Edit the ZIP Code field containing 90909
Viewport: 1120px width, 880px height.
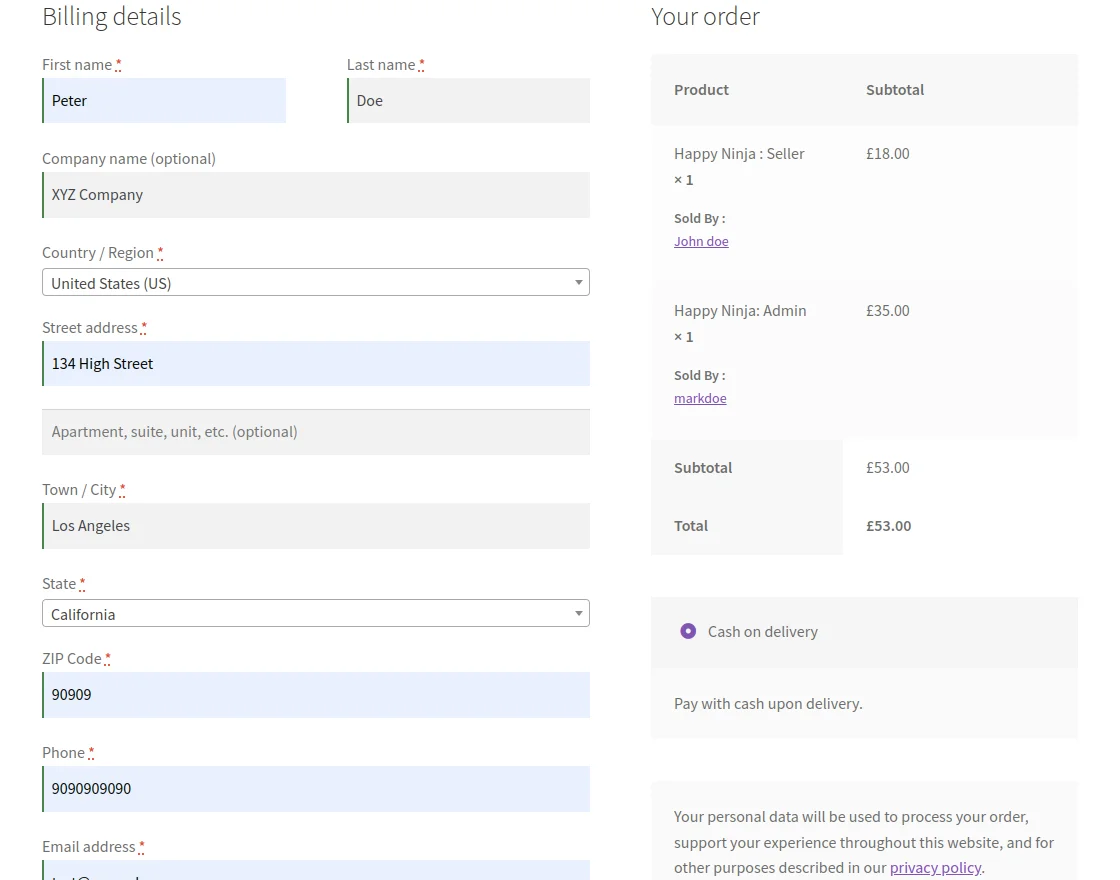[315, 694]
